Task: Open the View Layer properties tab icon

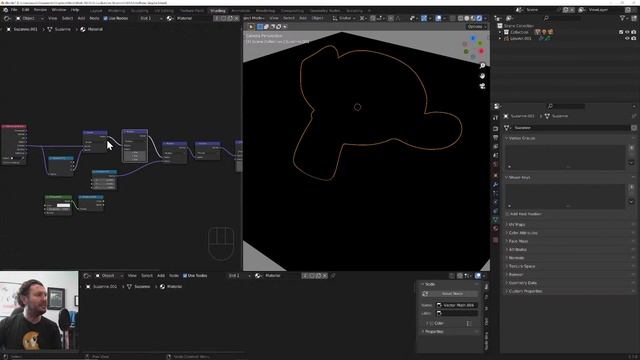Action: pyautogui.click(x=496, y=147)
